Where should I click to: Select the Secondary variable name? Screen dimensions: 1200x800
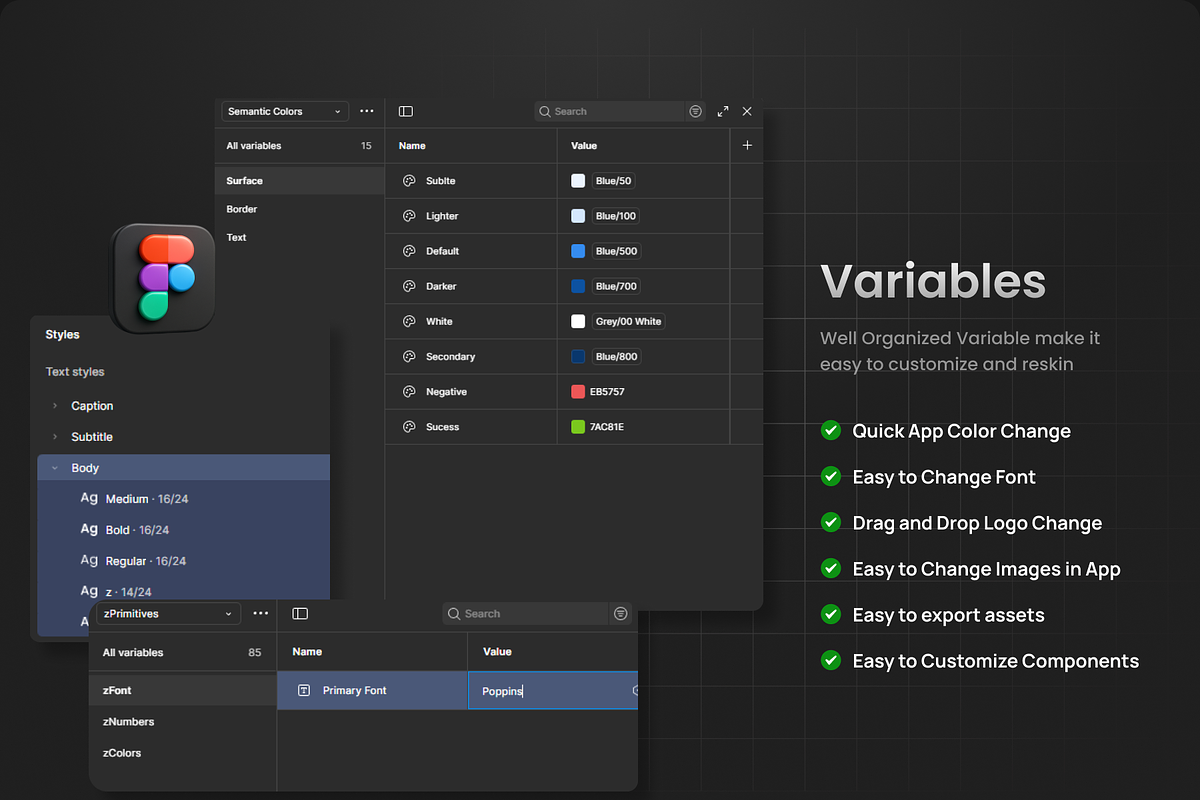point(450,356)
